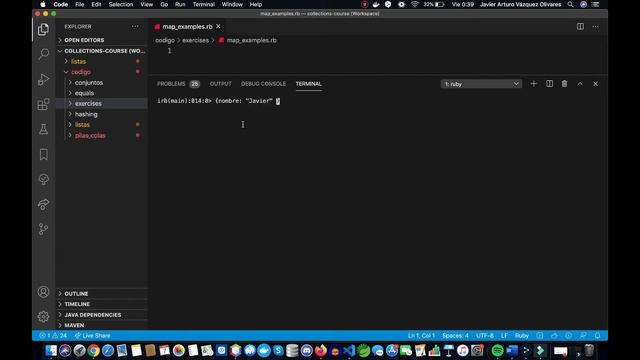Expand the exercises folder

coord(102,104)
